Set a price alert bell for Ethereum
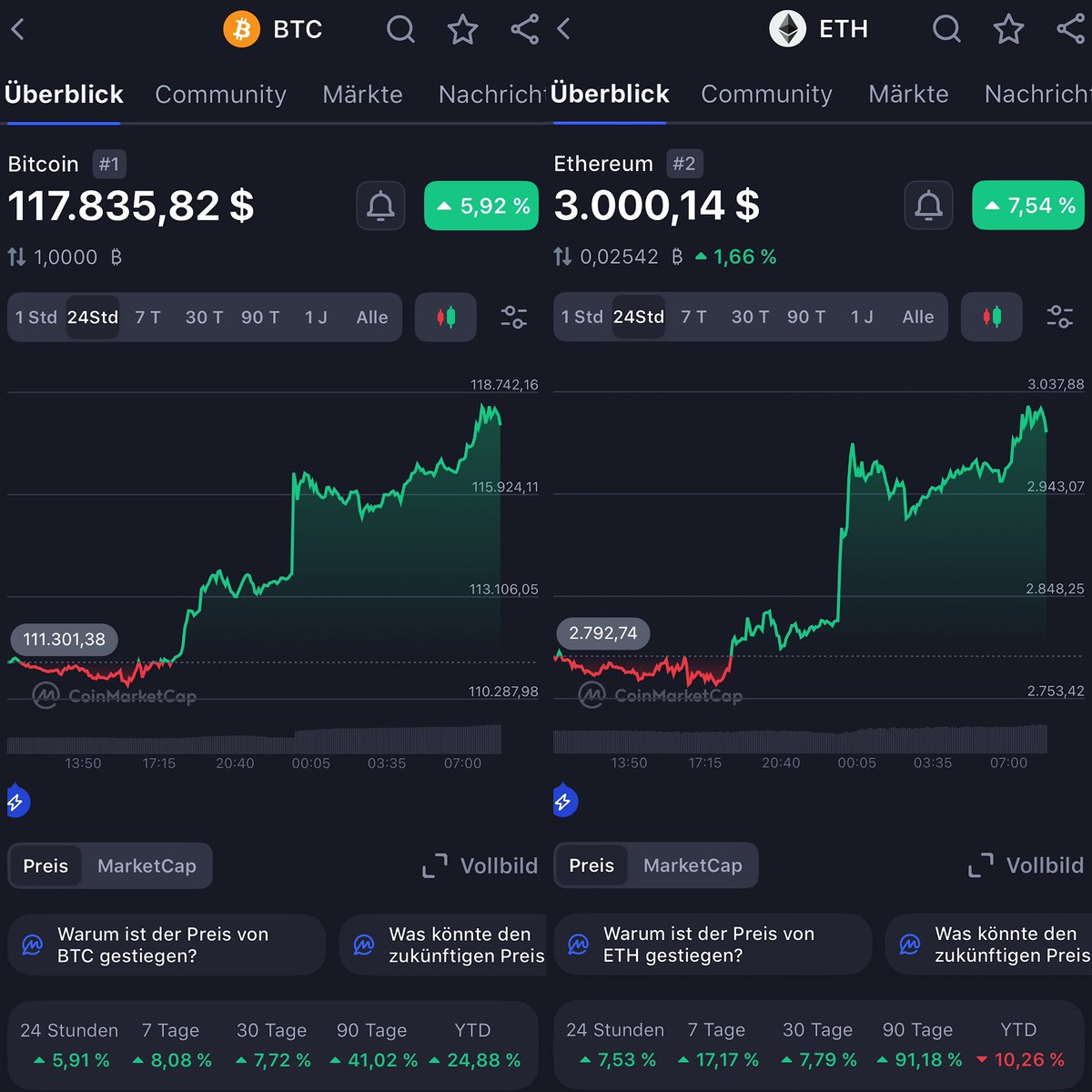The width and height of the screenshot is (1092, 1092). point(928,206)
